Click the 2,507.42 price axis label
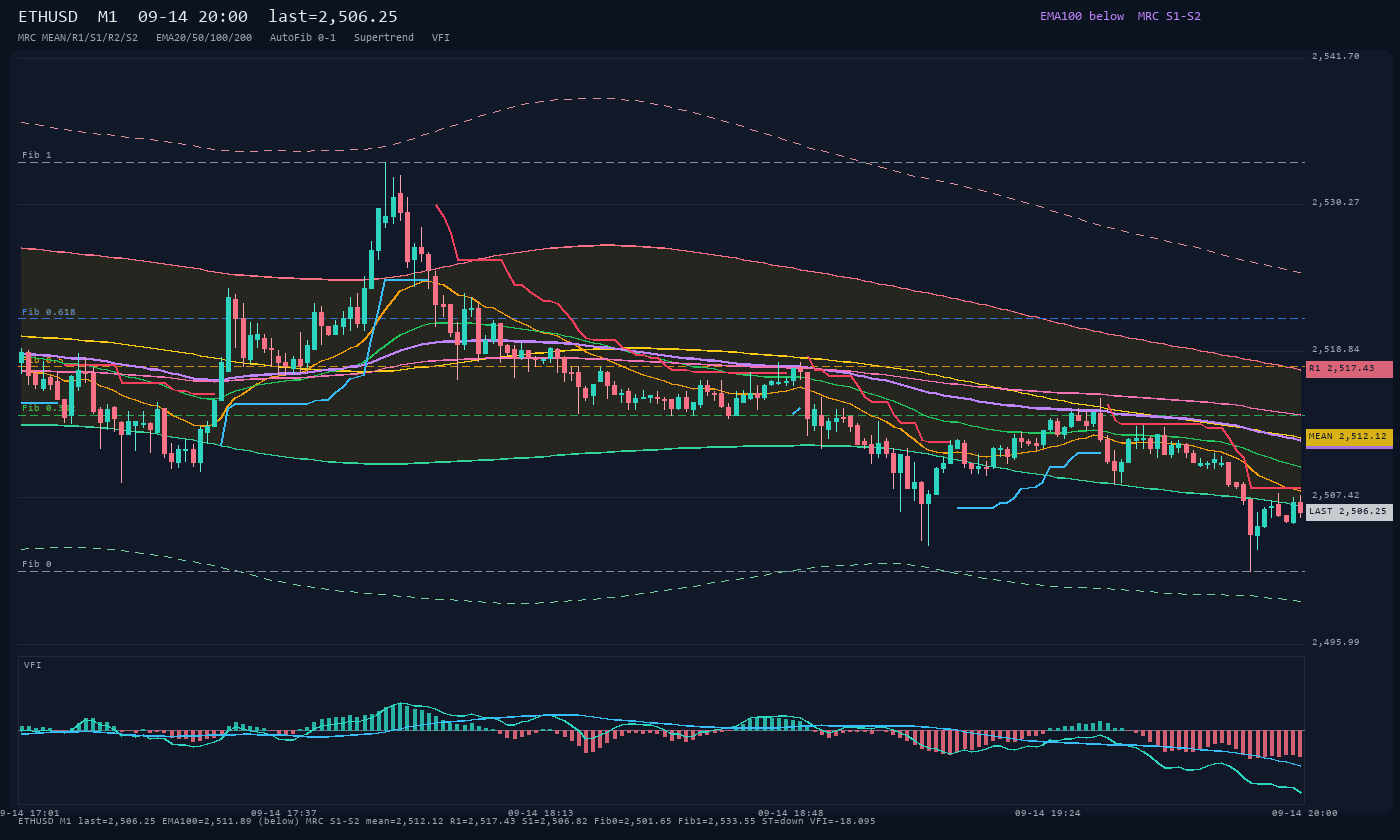The image size is (1400, 840). tap(1336, 495)
